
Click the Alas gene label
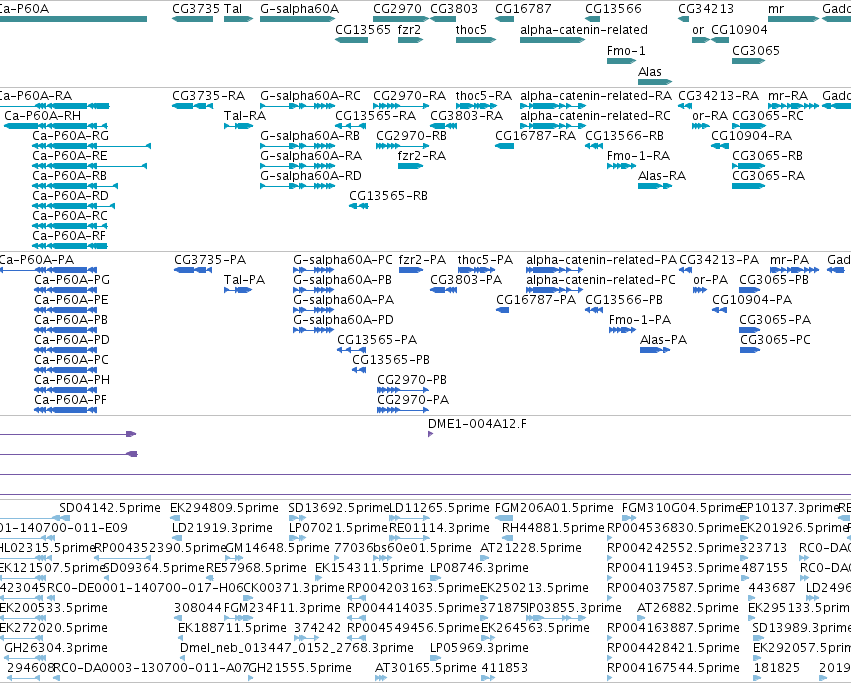(650, 71)
